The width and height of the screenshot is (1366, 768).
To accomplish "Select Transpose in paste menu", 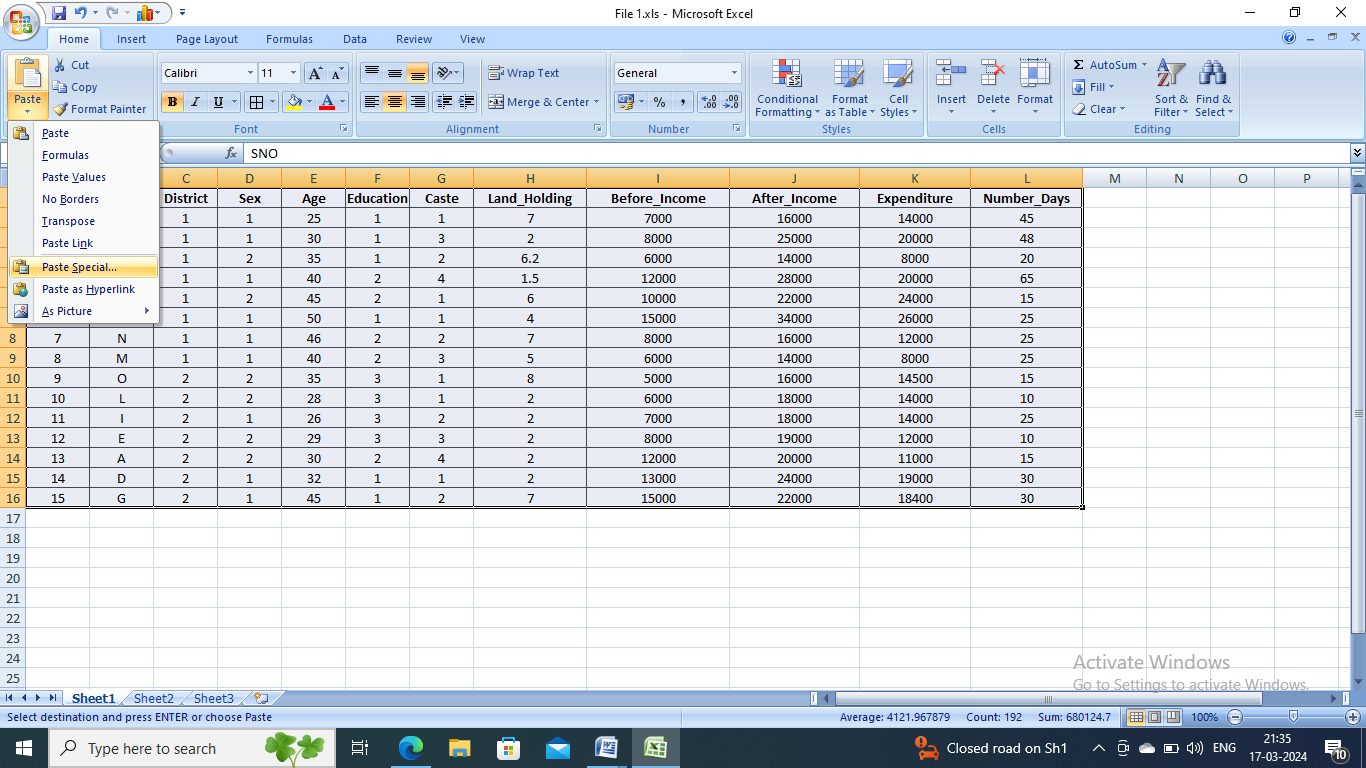I will pos(84,221).
